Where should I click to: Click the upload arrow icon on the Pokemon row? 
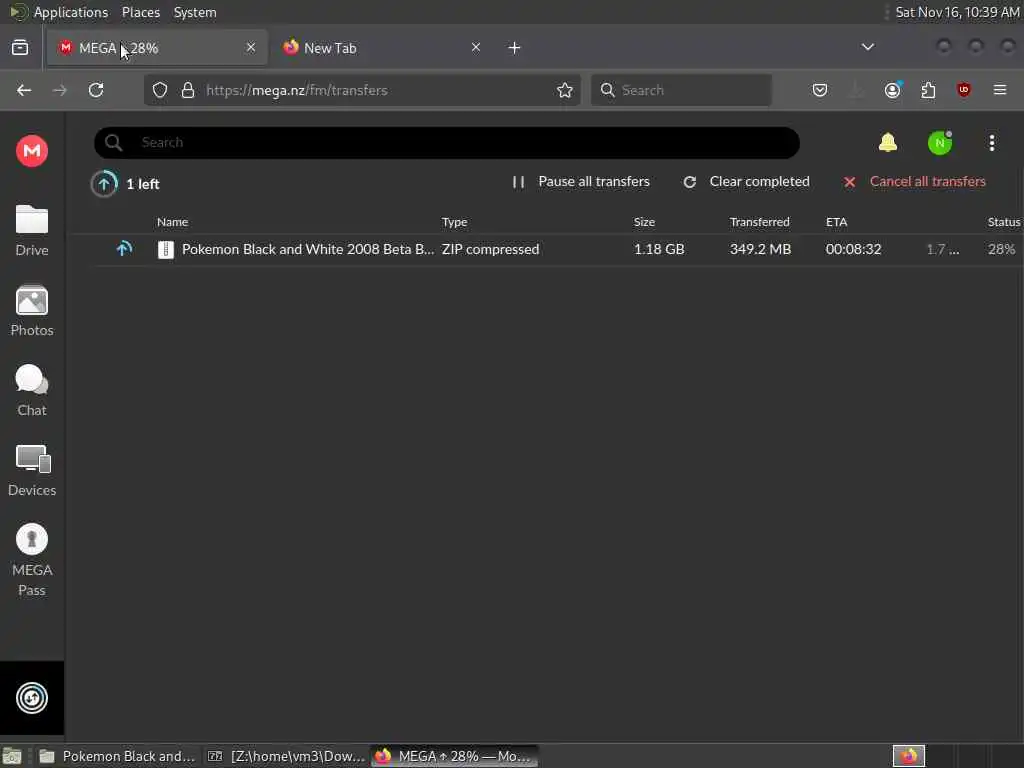pyautogui.click(x=124, y=249)
